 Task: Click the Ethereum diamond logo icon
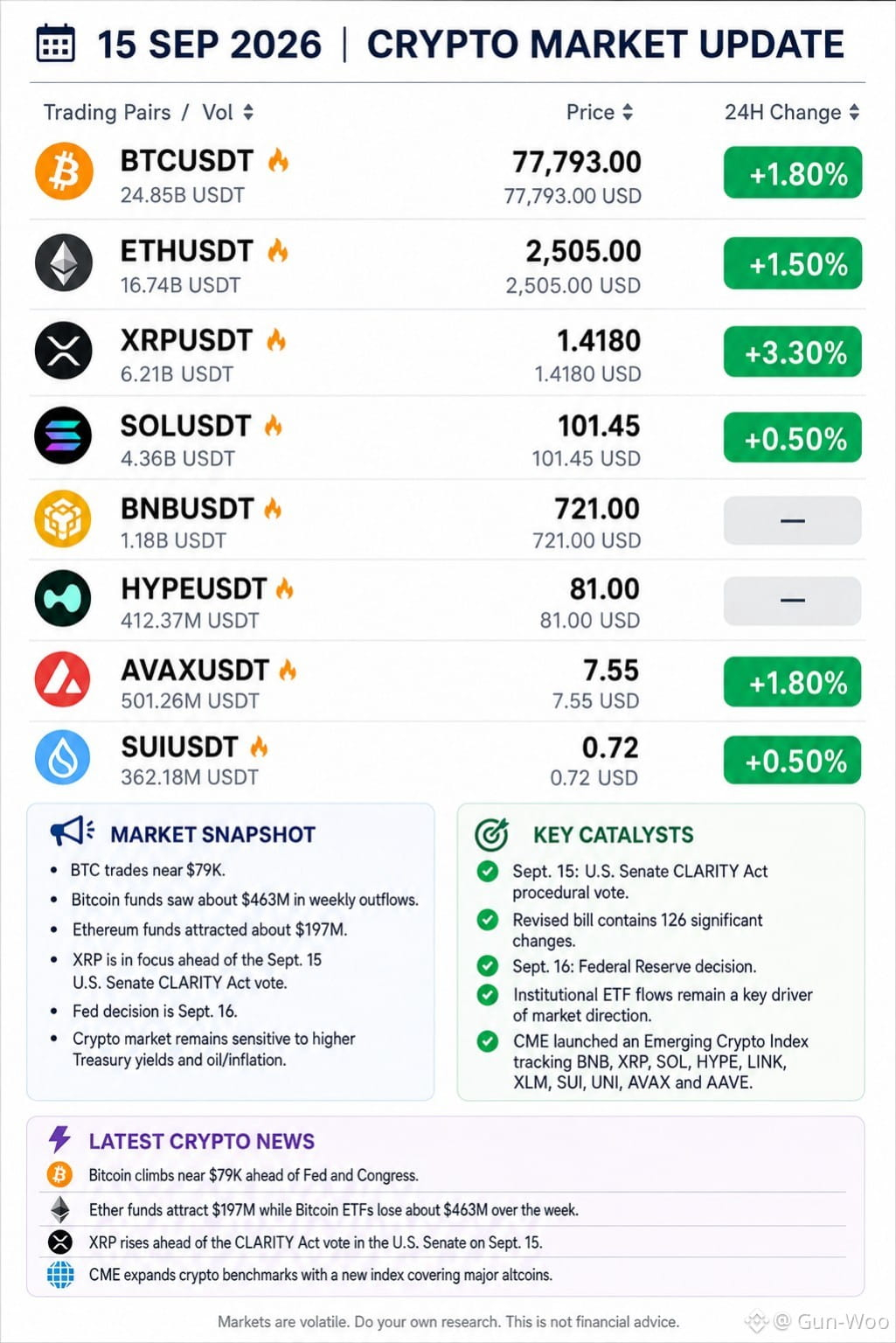63,262
